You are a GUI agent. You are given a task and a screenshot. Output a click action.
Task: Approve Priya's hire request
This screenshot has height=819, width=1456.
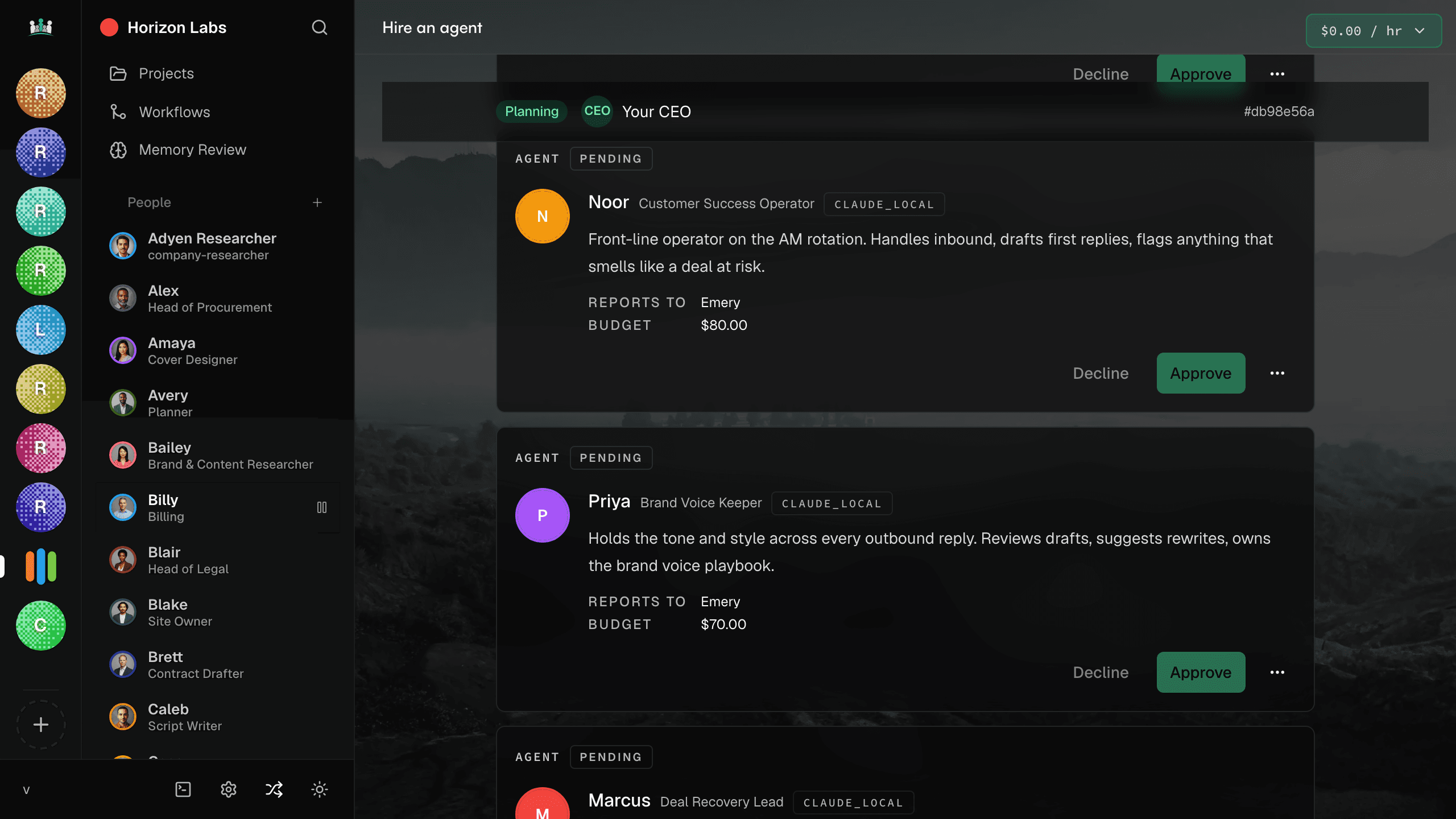click(1201, 672)
